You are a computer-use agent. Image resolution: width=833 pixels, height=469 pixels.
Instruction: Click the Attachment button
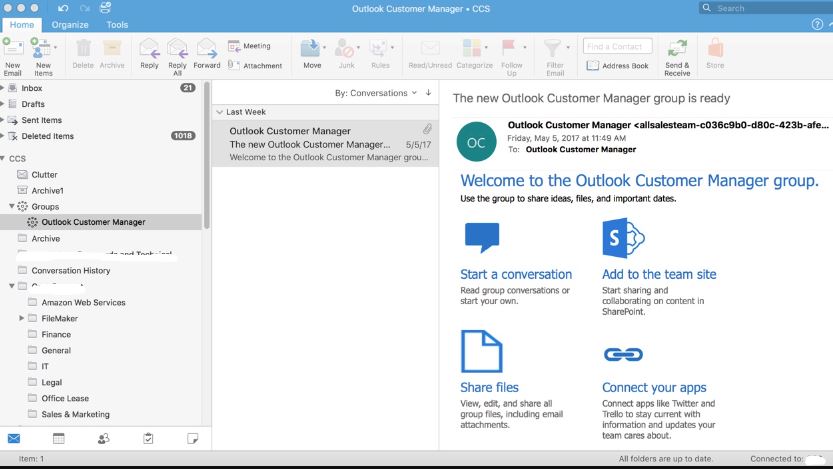pyautogui.click(x=255, y=65)
